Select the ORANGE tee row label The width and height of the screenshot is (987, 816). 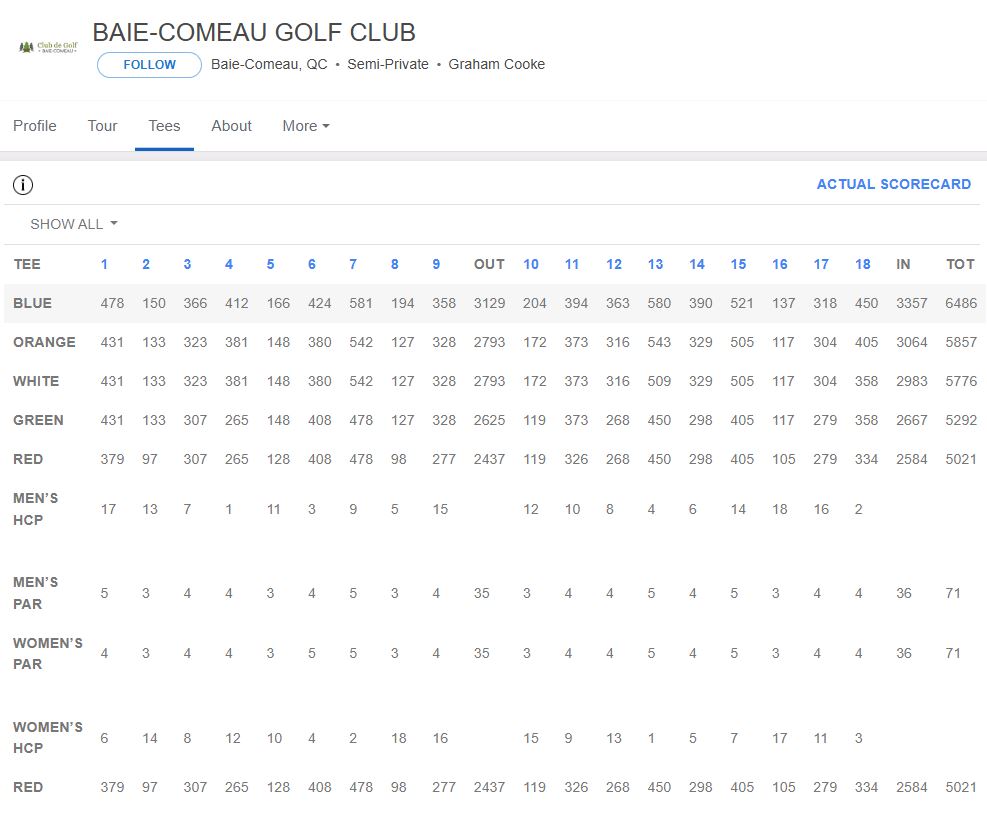[x=44, y=343]
